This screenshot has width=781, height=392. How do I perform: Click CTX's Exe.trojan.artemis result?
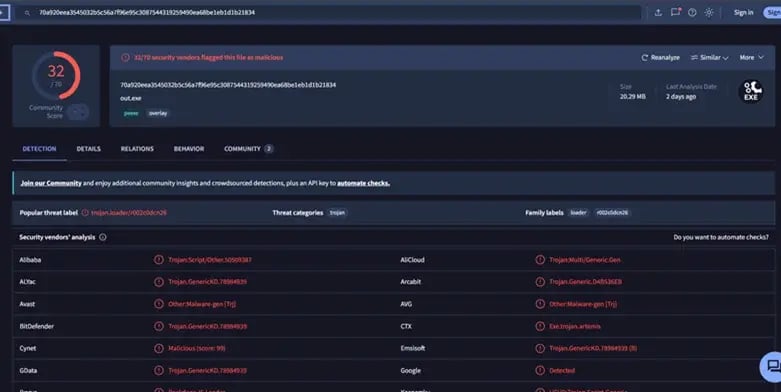[575, 326]
